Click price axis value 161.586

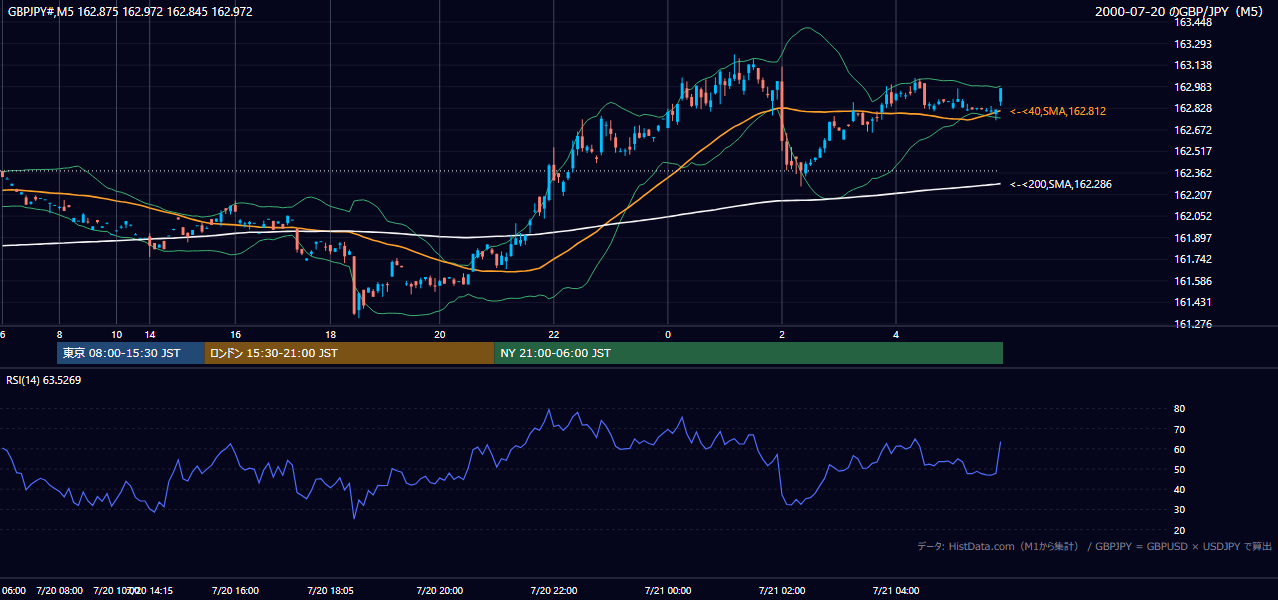point(1193,281)
